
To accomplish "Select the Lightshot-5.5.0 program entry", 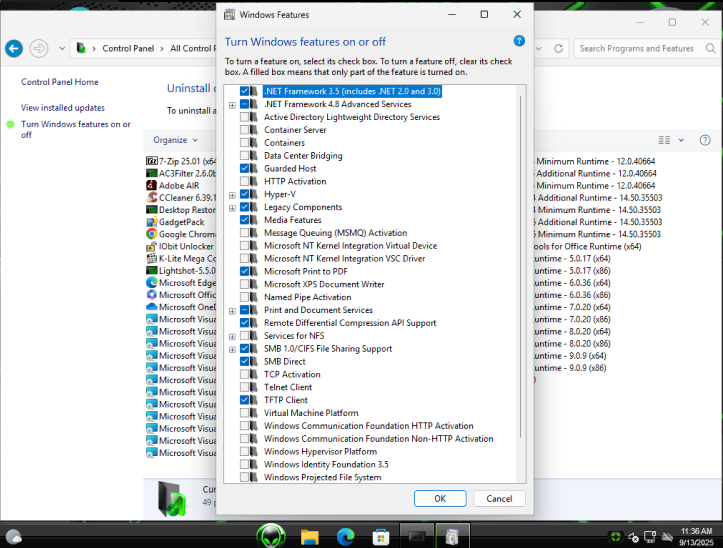I will (x=181, y=271).
